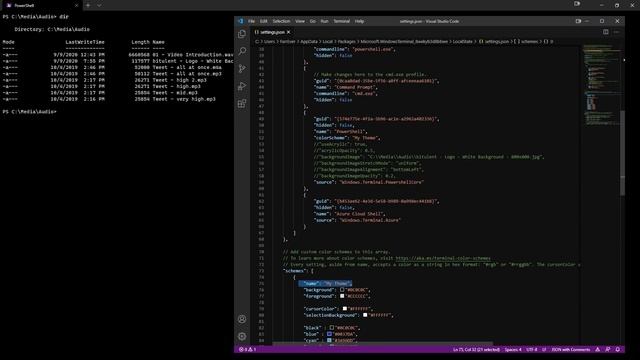Screen dimensions: 640x360
Task: Open the Explorer view in VS Code
Action: (x=242, y=34)
